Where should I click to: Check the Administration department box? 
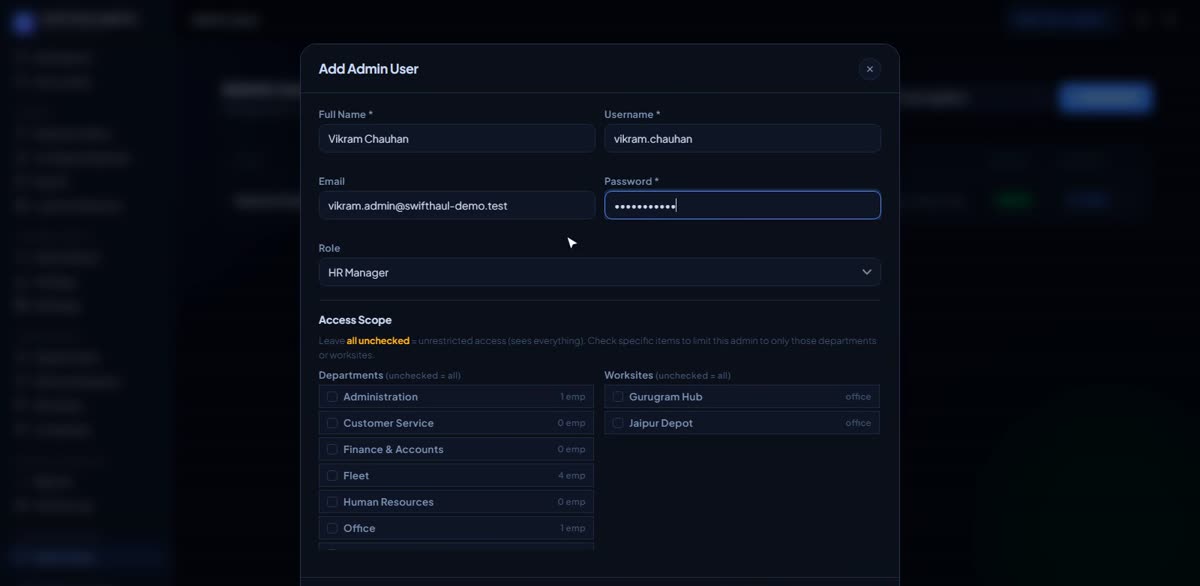tap(332, 397)
